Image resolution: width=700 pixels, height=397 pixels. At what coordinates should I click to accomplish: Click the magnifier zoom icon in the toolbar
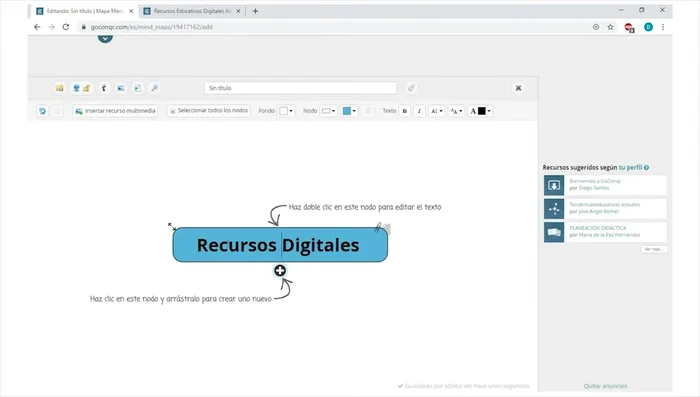tap(154, 88)
